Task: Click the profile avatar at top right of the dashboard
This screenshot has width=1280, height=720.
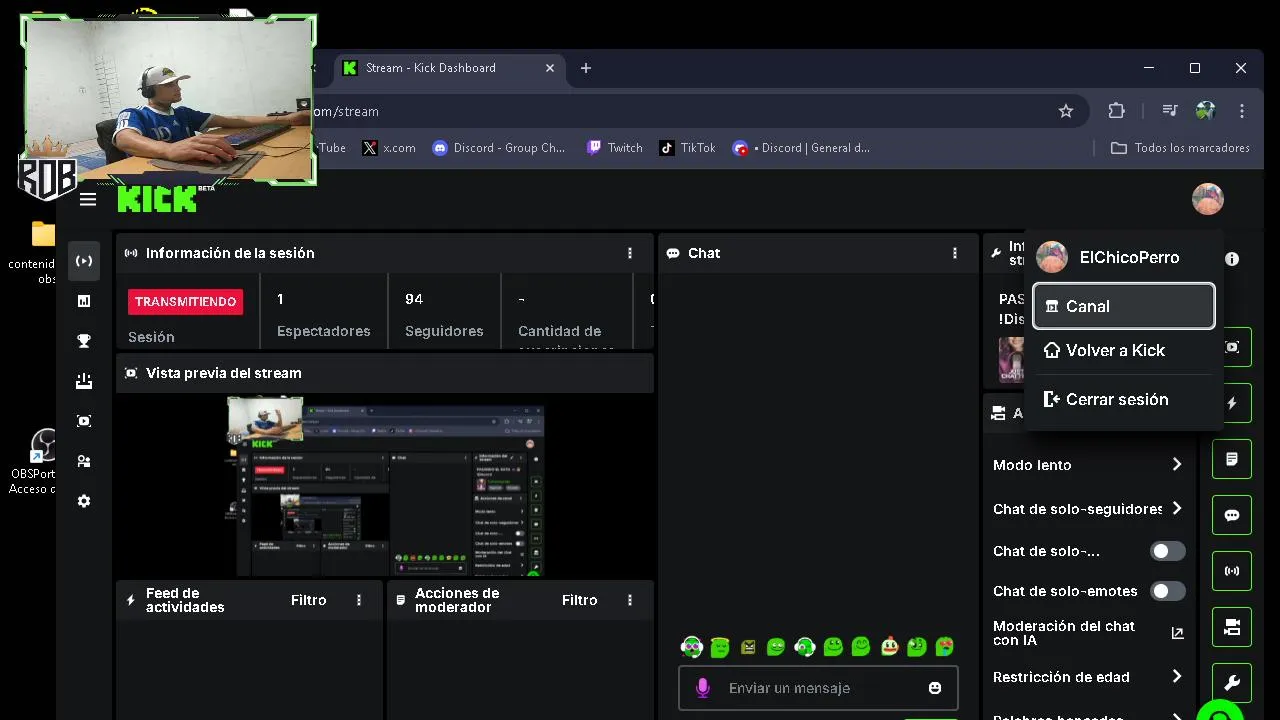Action: click(x=1208, y=199)
